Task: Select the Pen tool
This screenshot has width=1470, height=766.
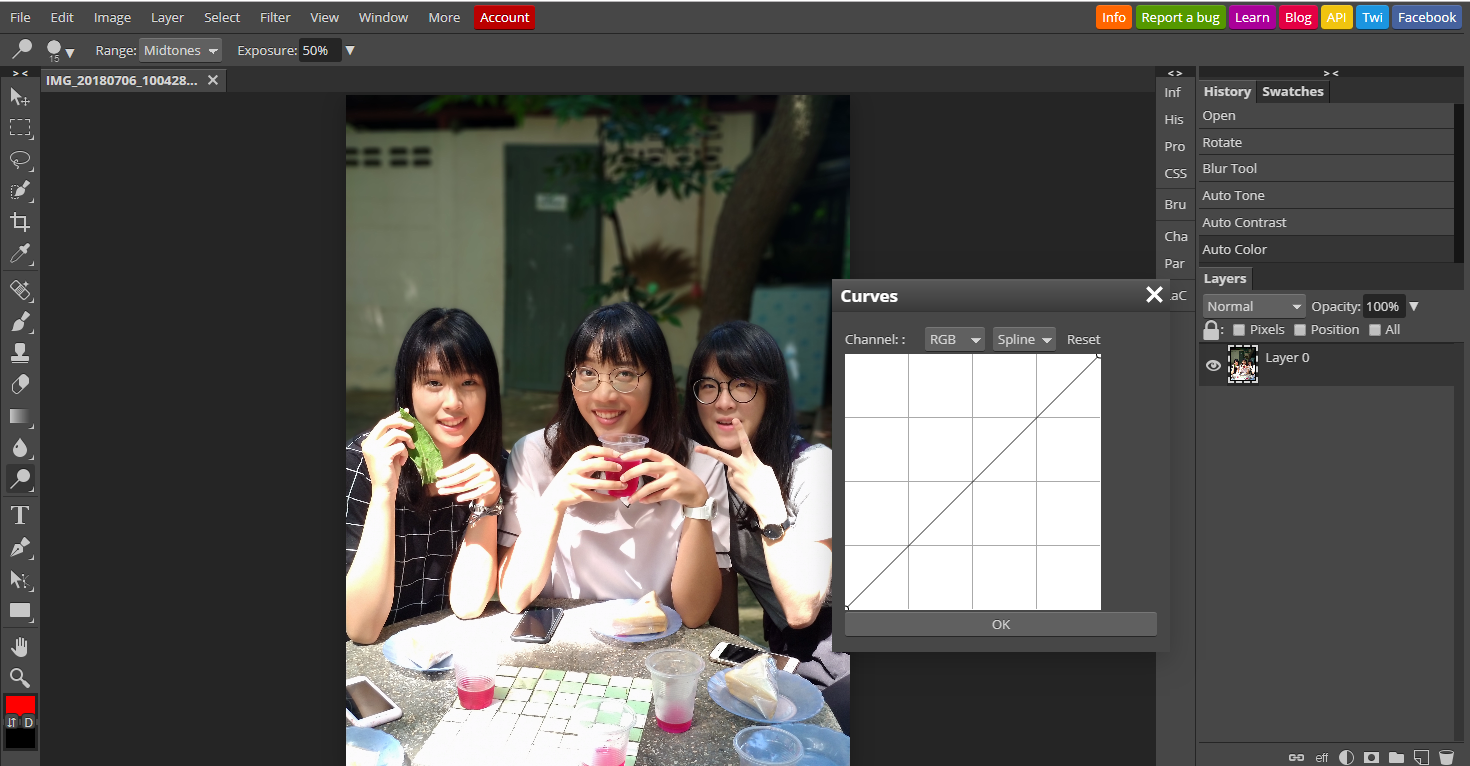Action: pos(20,548)
